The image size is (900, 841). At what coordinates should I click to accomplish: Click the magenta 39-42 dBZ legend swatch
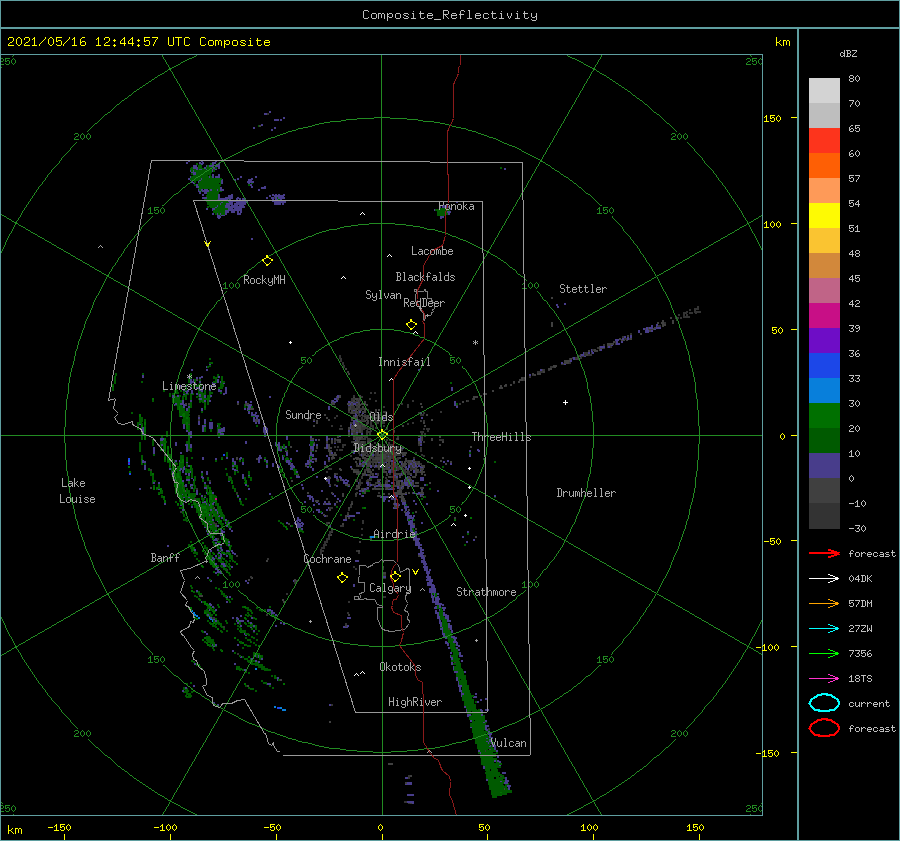point(824,316)
